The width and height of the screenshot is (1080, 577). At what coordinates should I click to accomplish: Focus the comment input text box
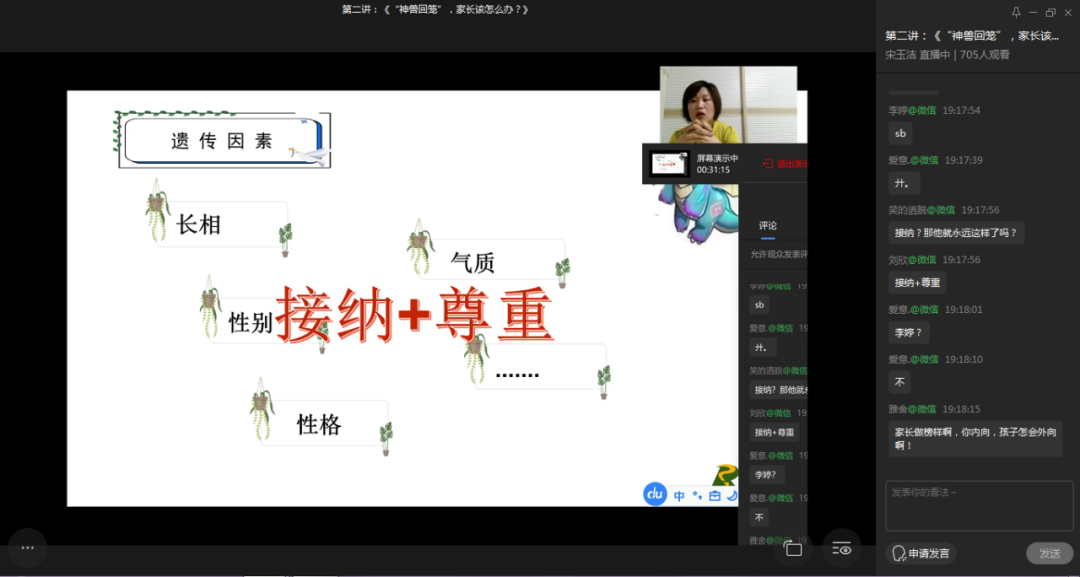979,505
